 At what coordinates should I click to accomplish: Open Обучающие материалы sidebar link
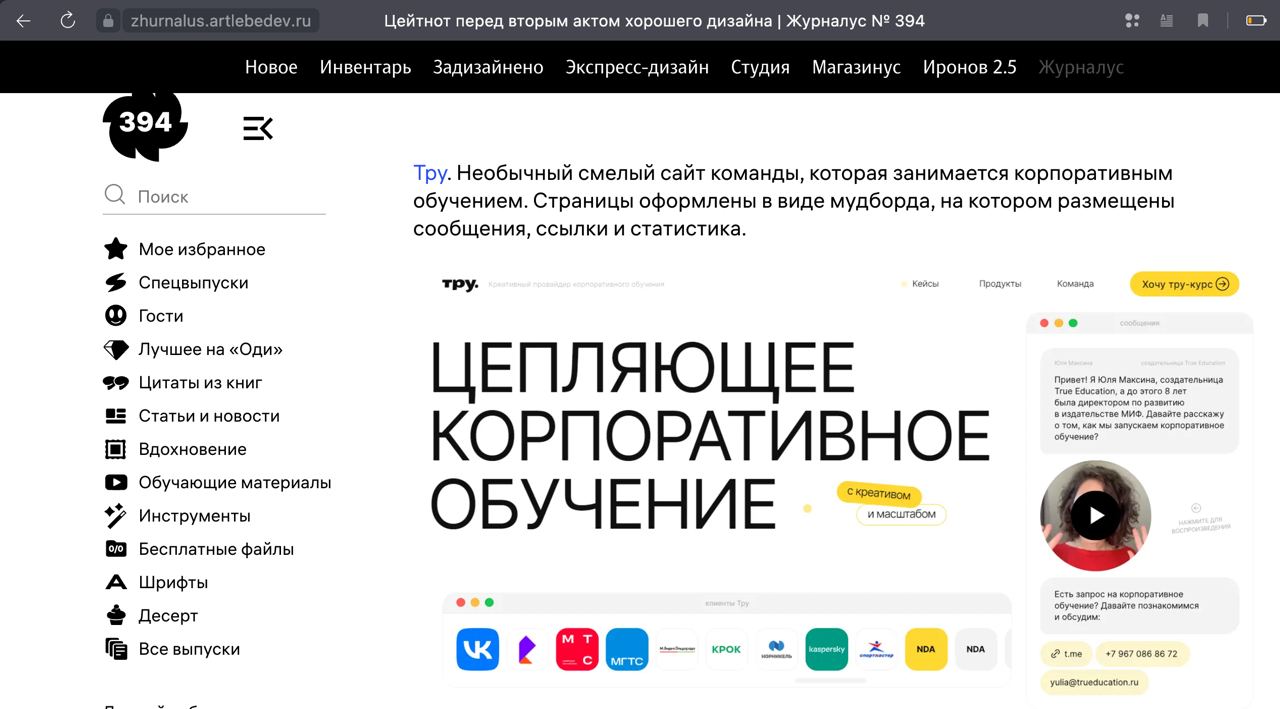click(235, 482)
